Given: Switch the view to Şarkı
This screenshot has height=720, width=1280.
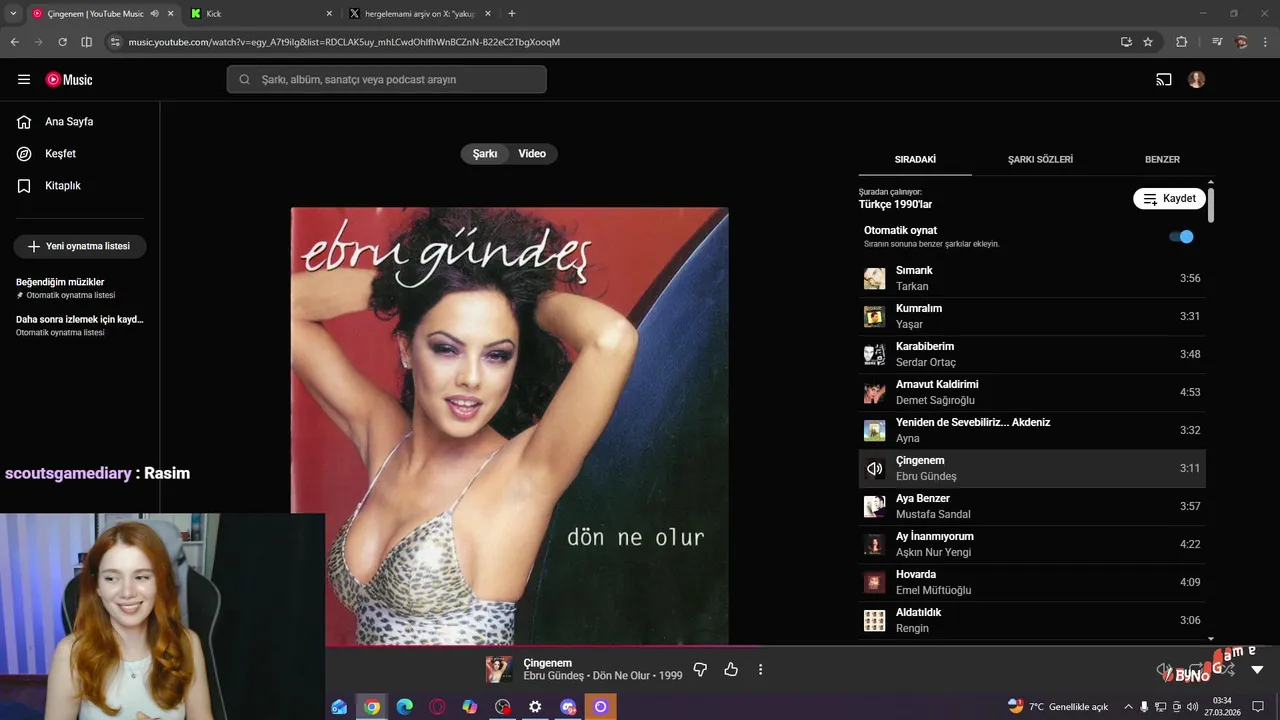Looking at the screenshot, I should click(x=485, y=154).
